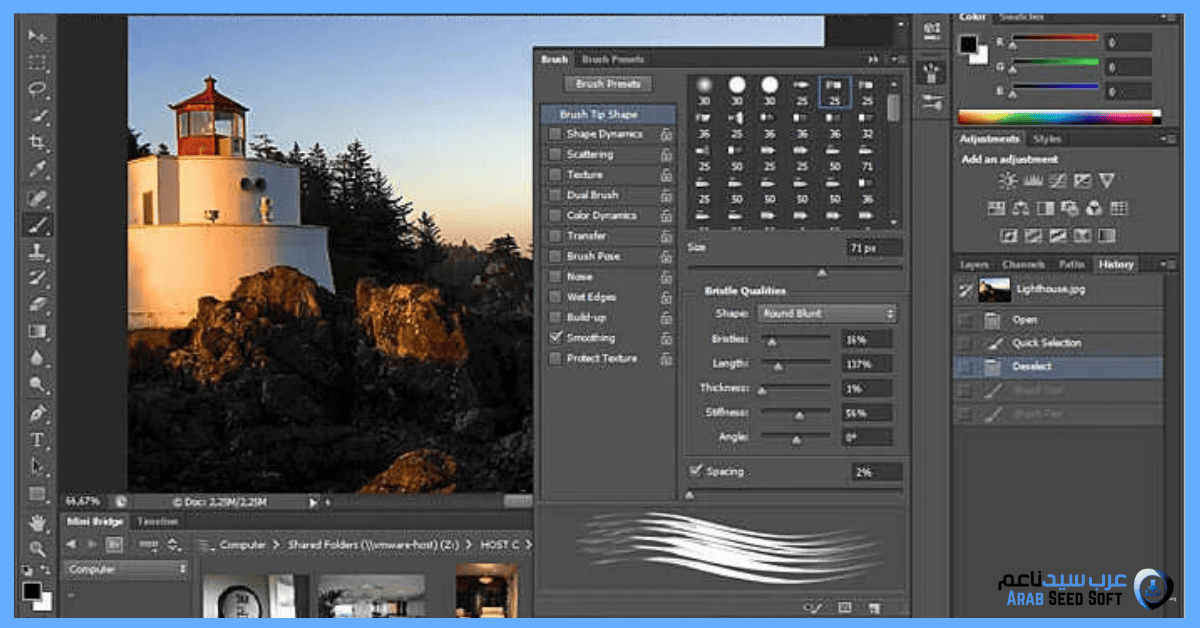The image size is (1200, 628).
Task: Click the Brightness/Contrast adjustment icon
Action: pos(1008,181)
